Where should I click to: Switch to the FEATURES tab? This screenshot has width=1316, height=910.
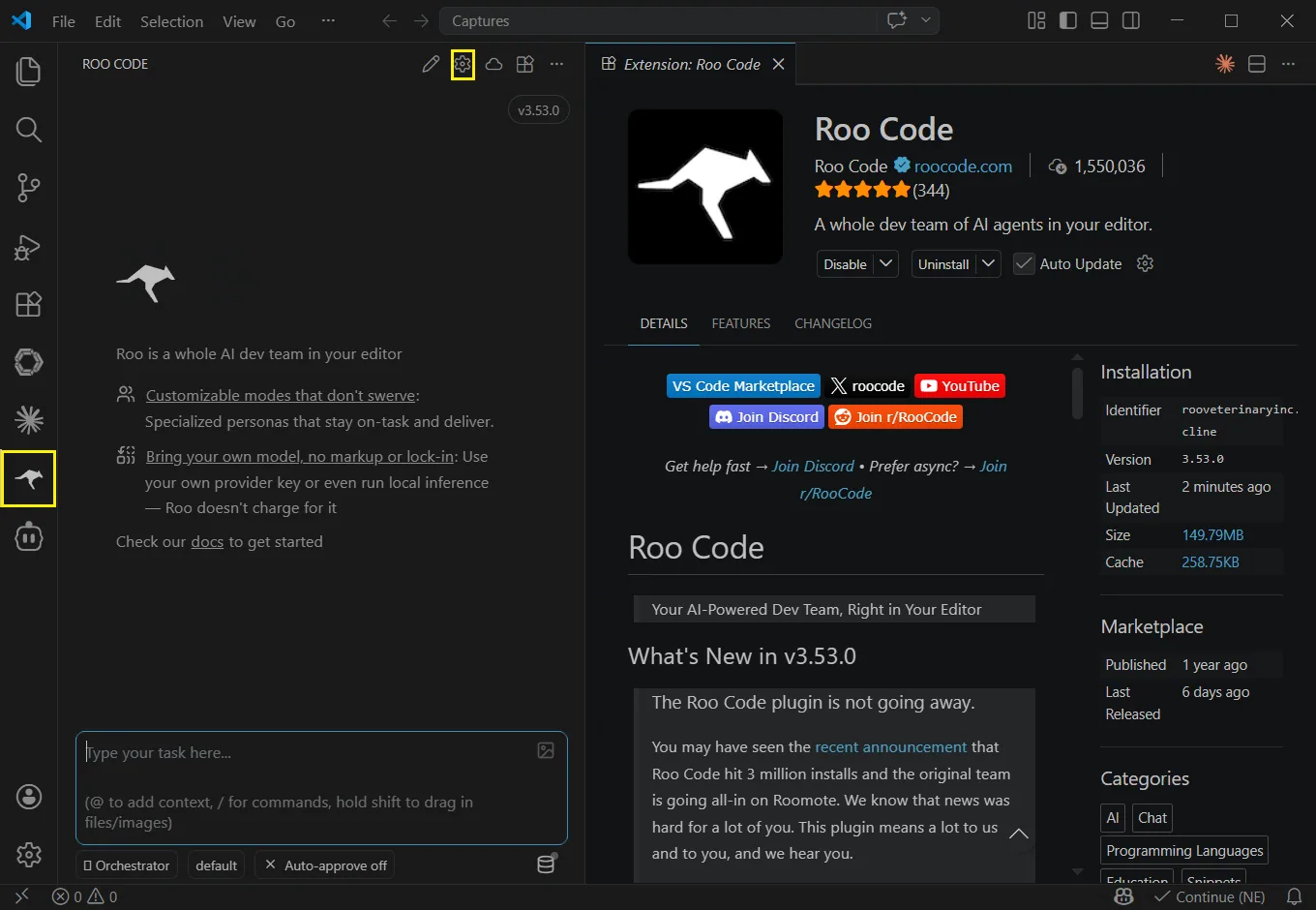[741, 323]
